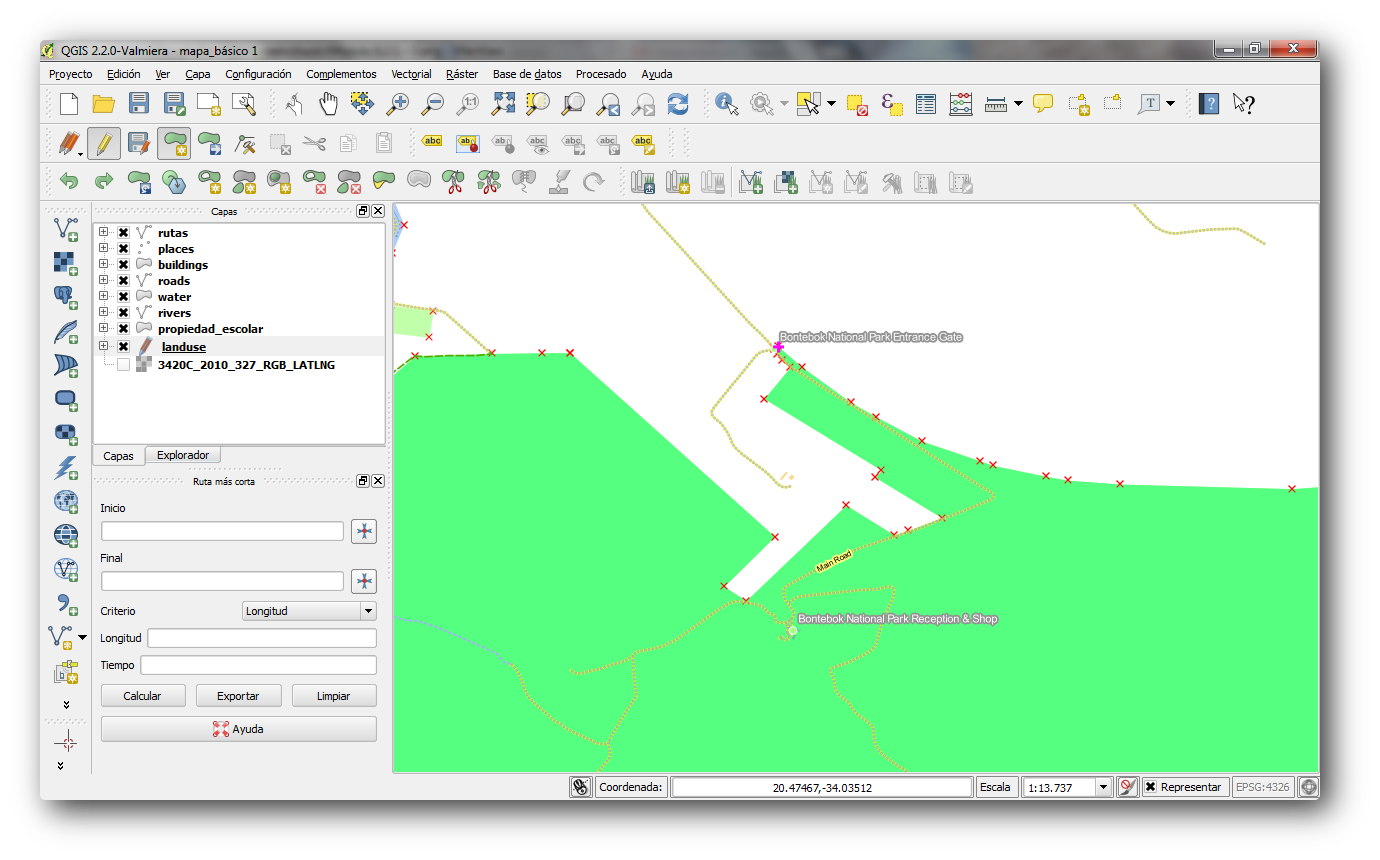Open the Help contents icon
The height and width of the screenshot is (860, 1380).
1209,103
